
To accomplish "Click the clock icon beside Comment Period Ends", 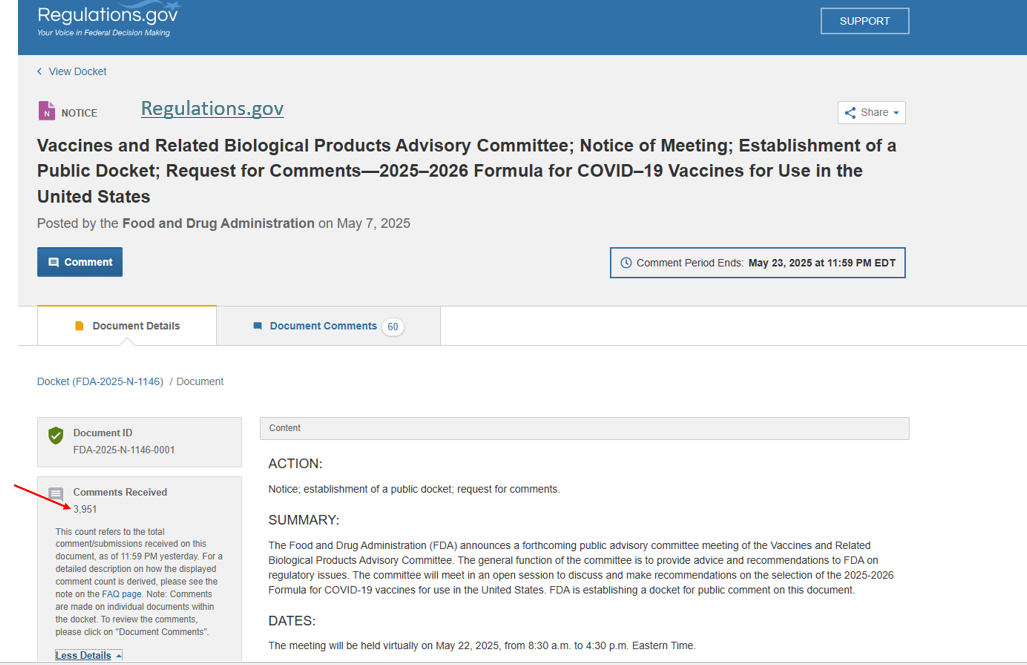I will [626, 263].
